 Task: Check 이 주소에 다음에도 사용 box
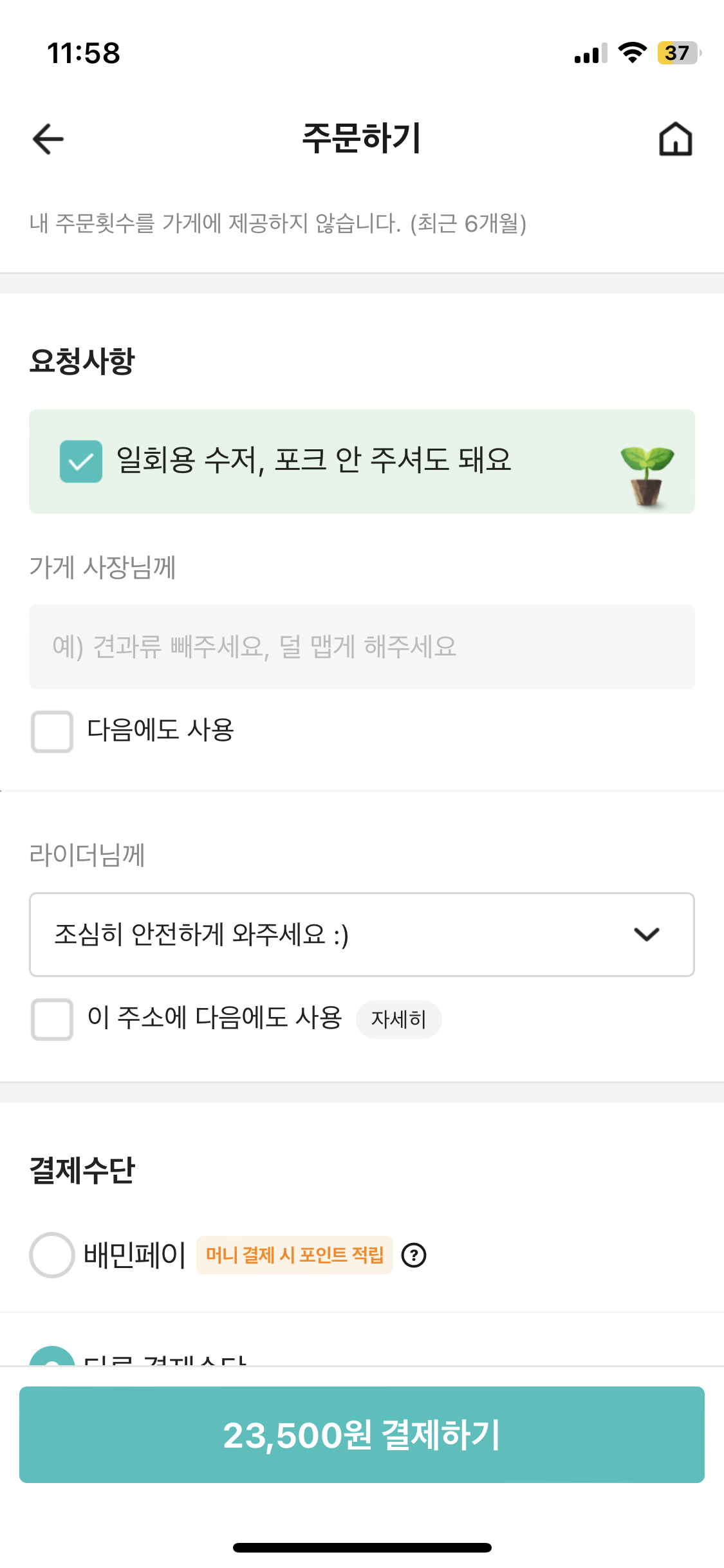[x=52, y=1020]
